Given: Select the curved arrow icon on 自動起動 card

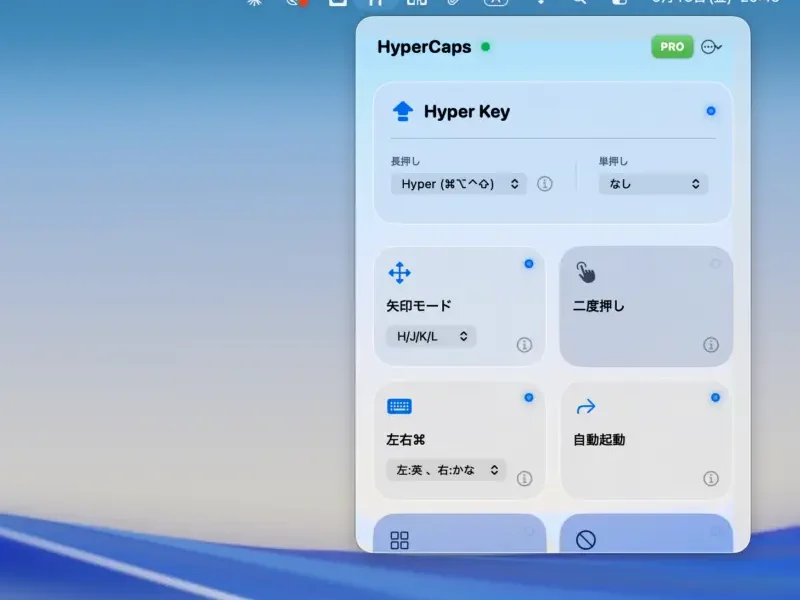Looking at the screenshot, I should pos(586,405).
